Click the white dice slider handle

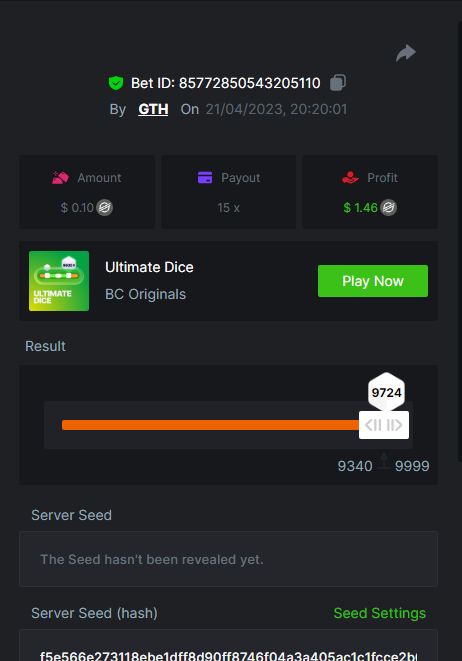pos(384,425)
